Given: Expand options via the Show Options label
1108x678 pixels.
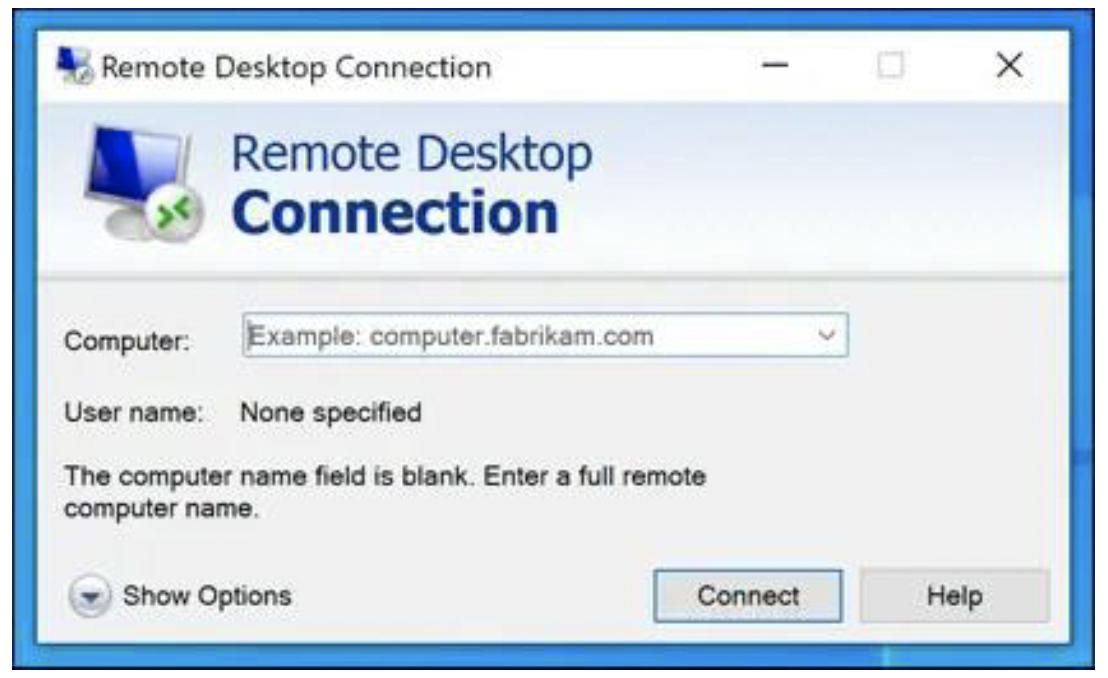Looking at the screenshot, I should (207, 596).
